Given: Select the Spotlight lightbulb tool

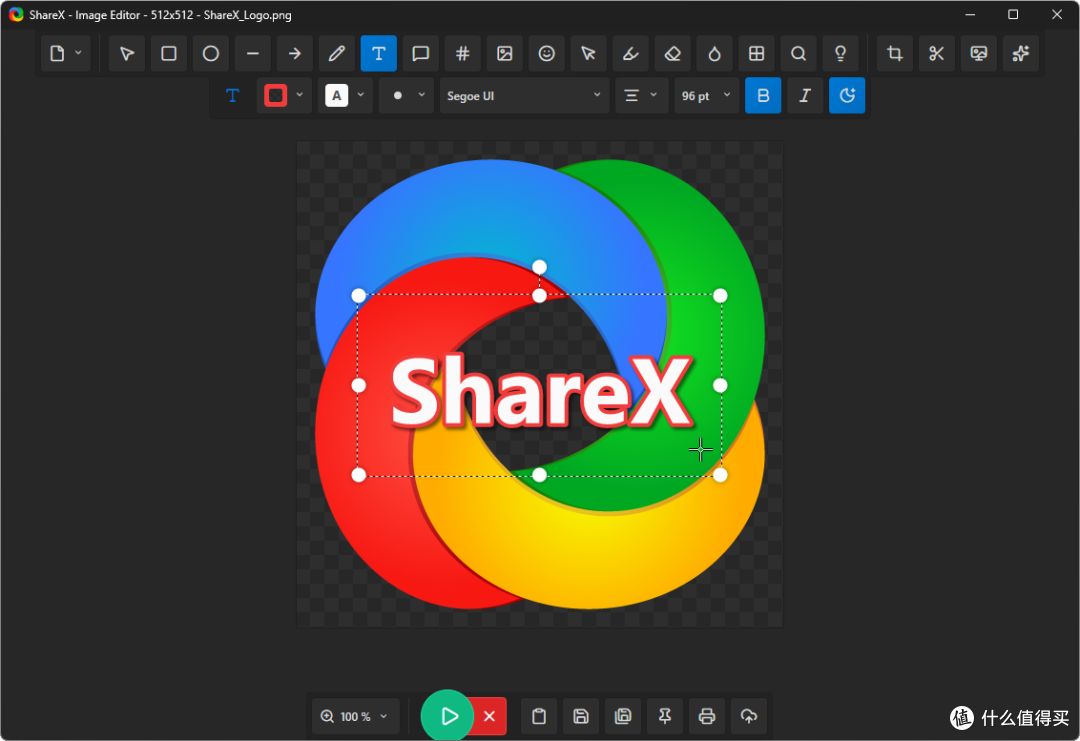Looking at the screenshot, I should click(x=841, y=54).
